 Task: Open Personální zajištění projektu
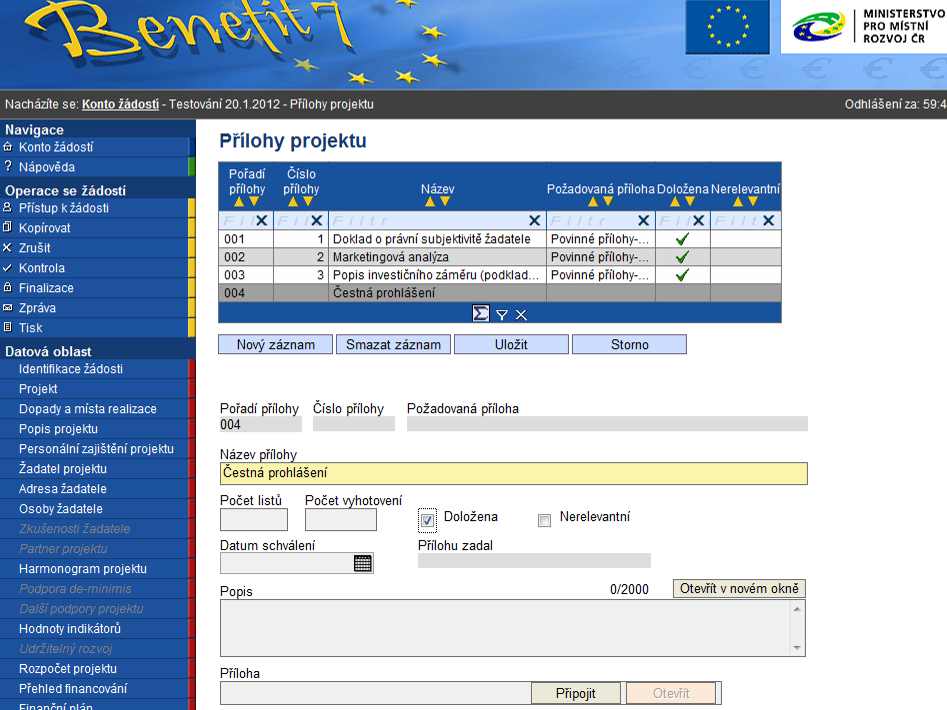point(96,449)
